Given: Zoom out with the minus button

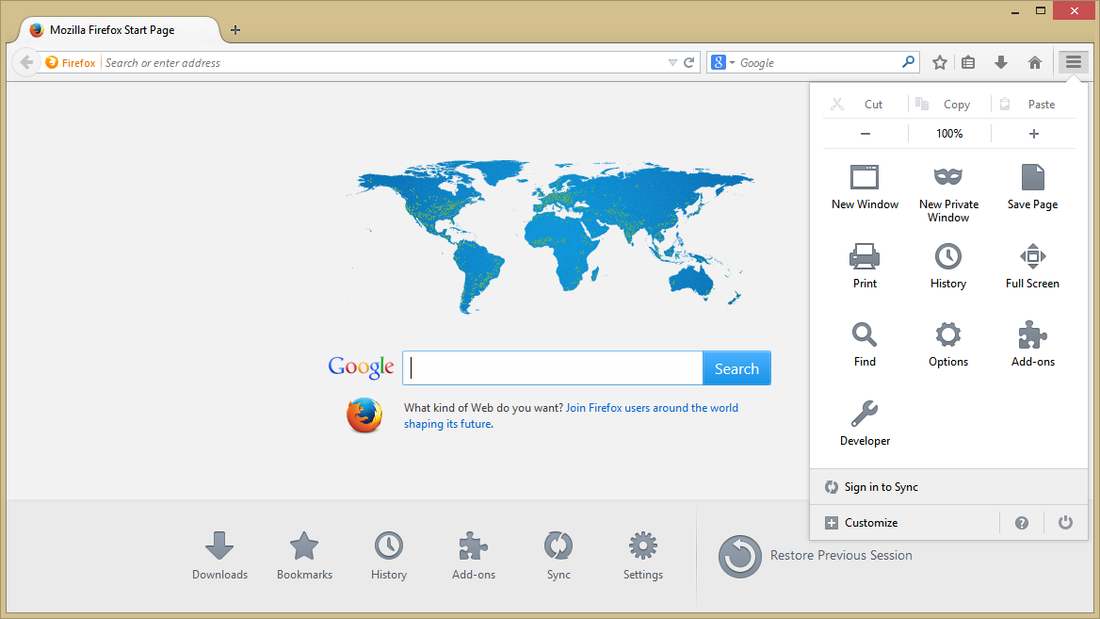Looking at the screenshot, I should [x=865, y=133].
